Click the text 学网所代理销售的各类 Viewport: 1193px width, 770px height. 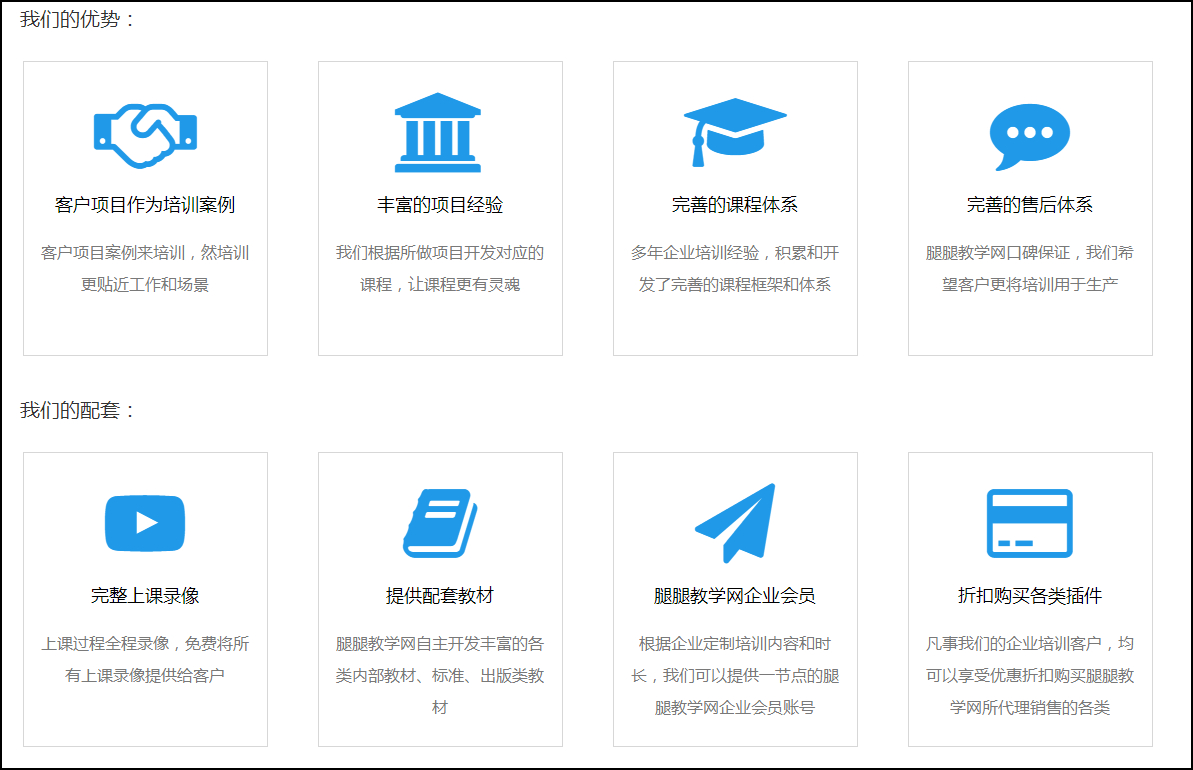pyautogui.click(x=1029, y=708)
